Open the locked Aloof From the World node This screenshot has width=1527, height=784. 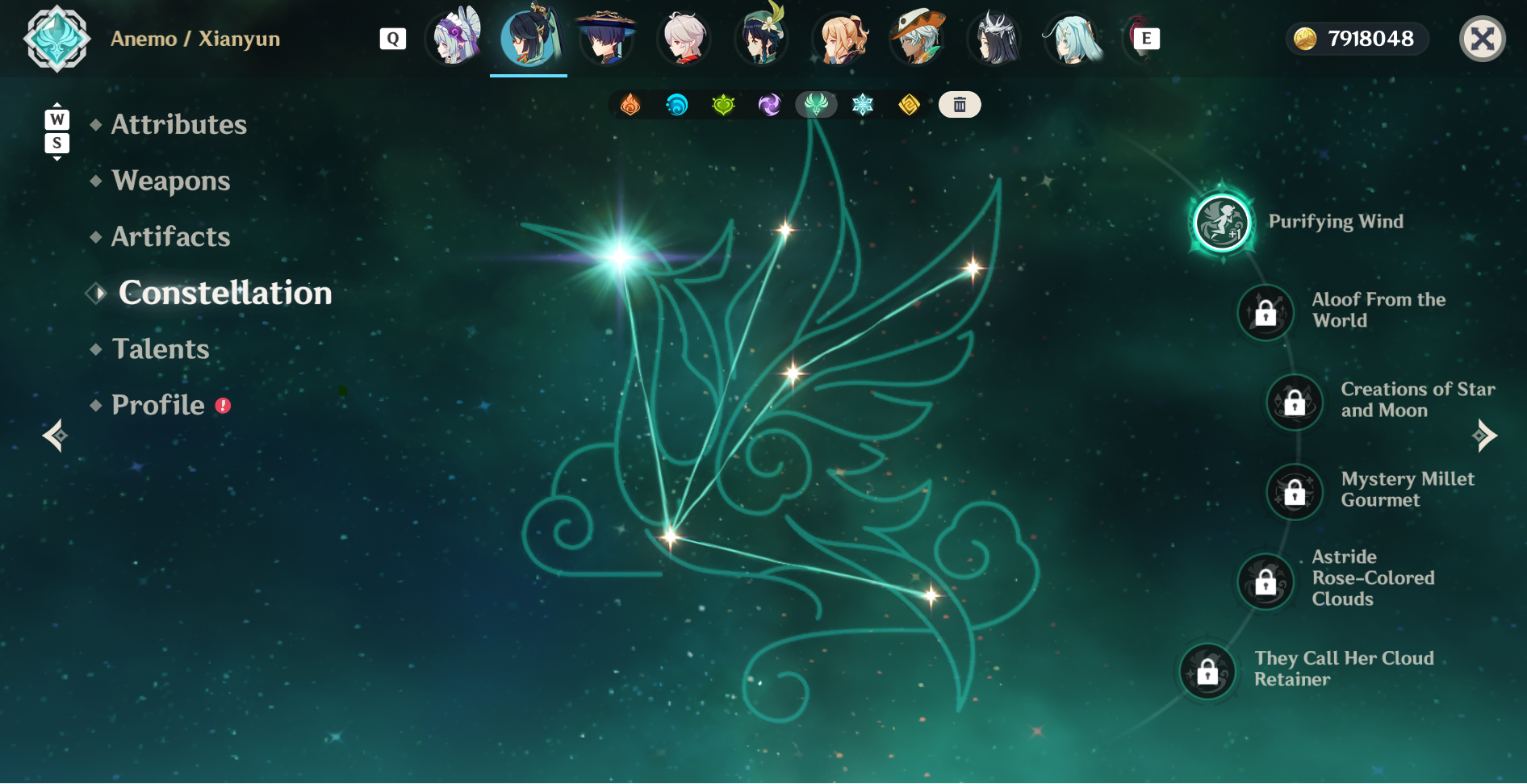[x=1266, y=311]
